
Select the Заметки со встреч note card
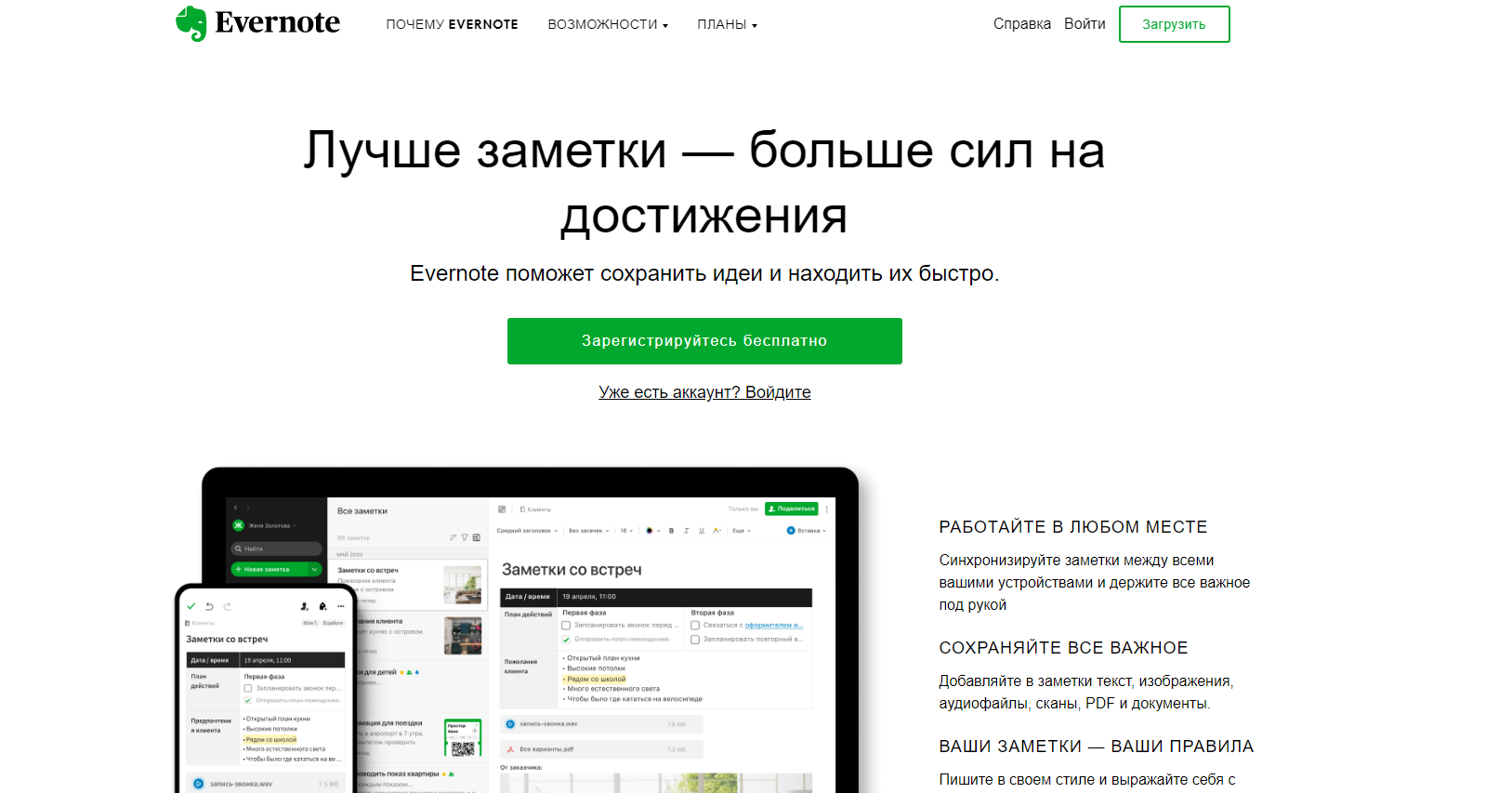point(407,585)
